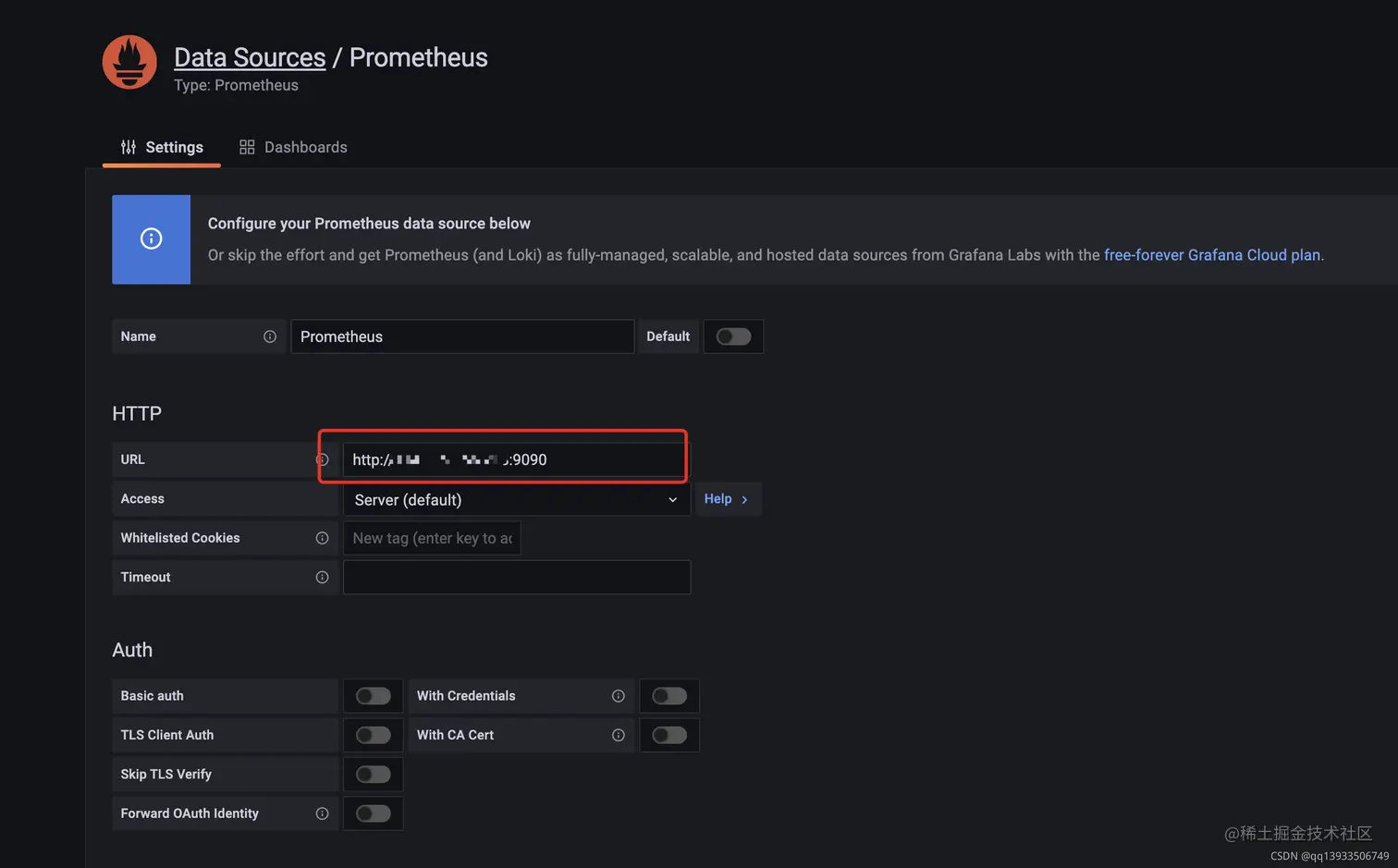Click Forward OAuth Identity info icon

[x=322, y=813]
